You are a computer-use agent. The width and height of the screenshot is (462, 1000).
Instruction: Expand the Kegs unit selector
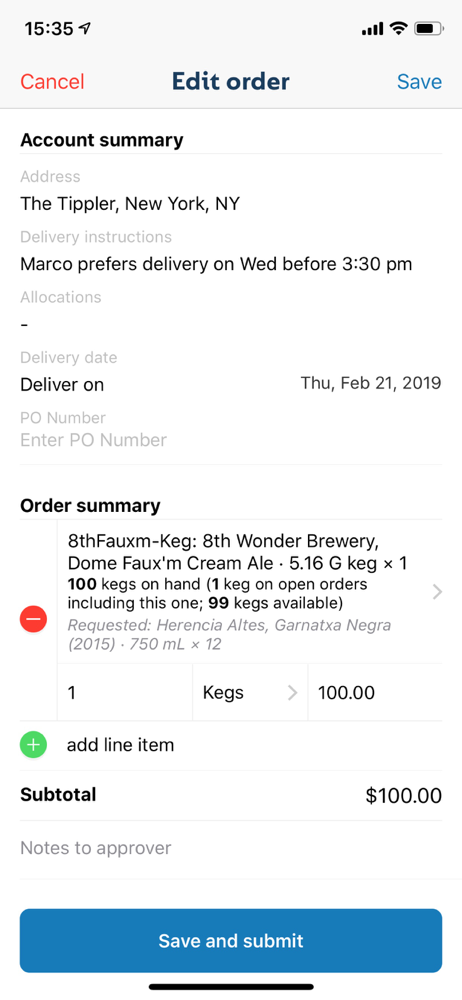click(x=250, y=693)
